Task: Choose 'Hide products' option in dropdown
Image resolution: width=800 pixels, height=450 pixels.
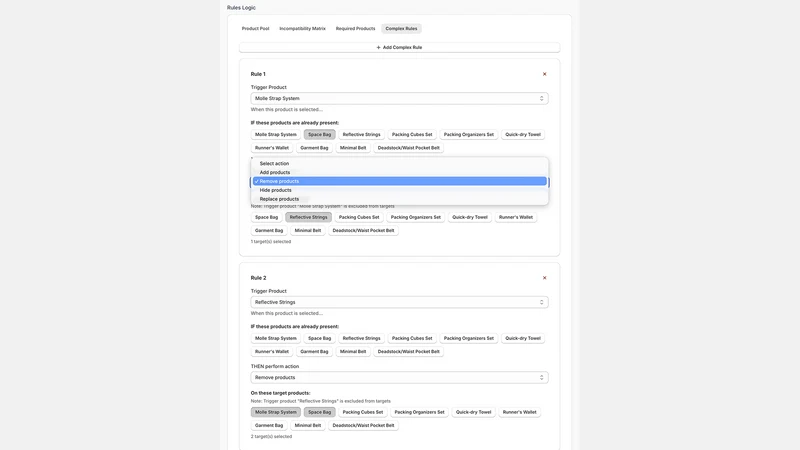Action: [x=399, y=190]
